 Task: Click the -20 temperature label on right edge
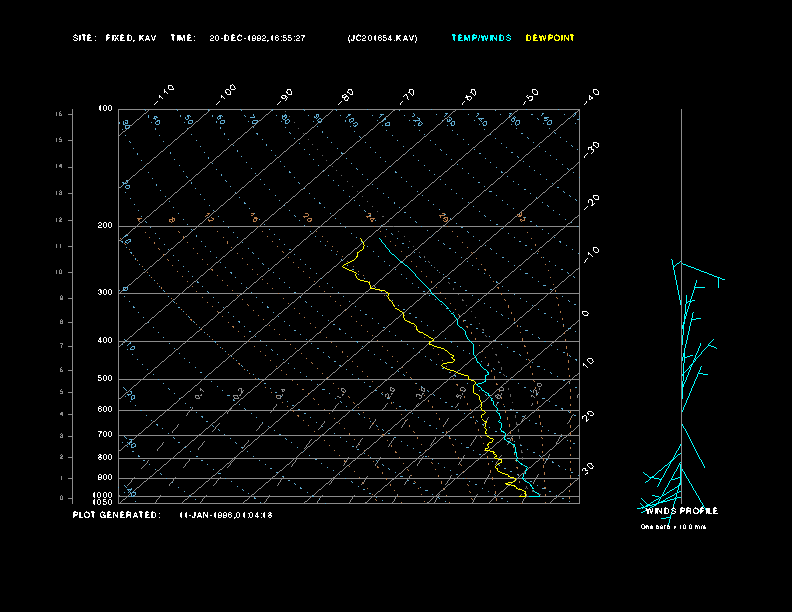(x=591, y=202)
